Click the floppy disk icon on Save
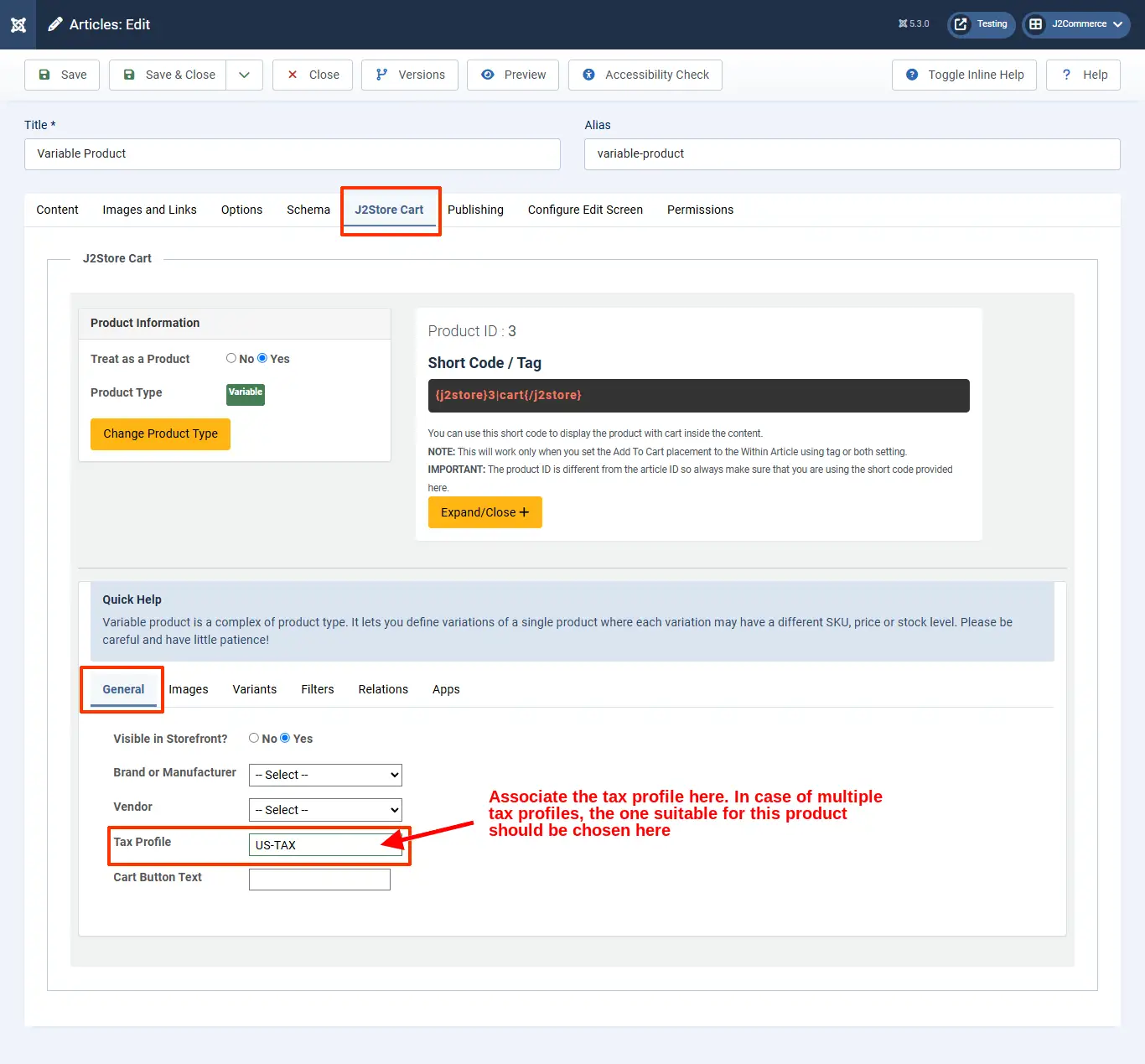This screenshot has height=1064, width=1145. coord(44,75)
